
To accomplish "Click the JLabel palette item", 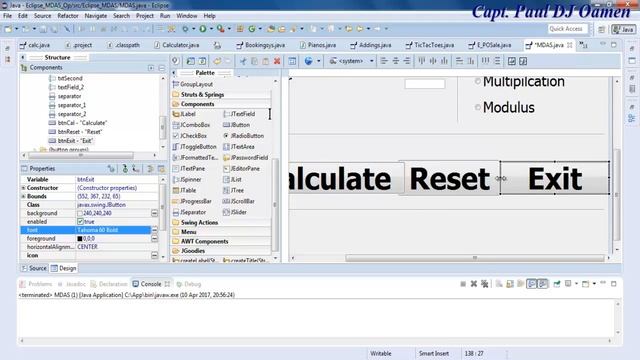I will pyautogui.click(x=184, y=114).
